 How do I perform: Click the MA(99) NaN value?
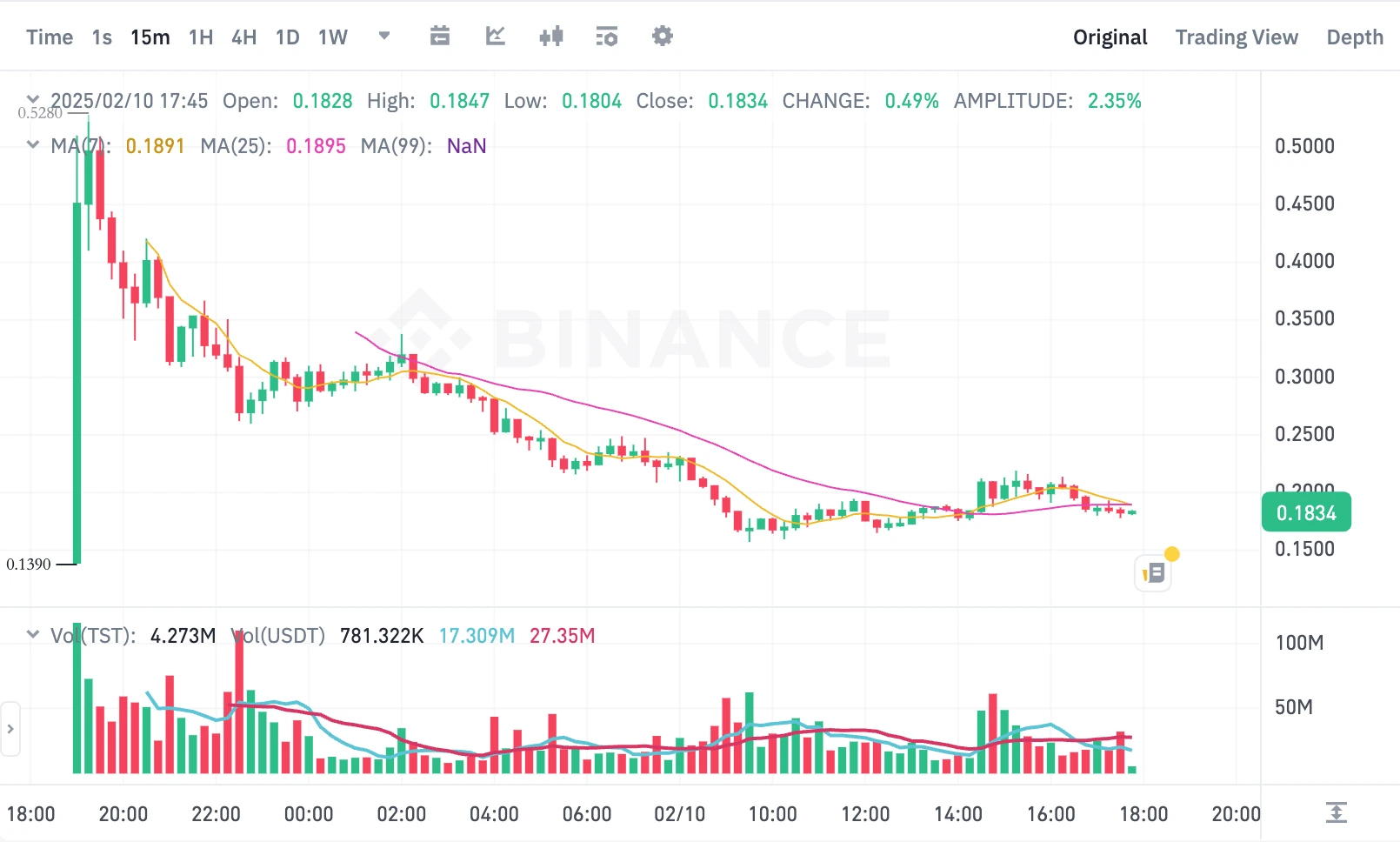pos(467,146)
